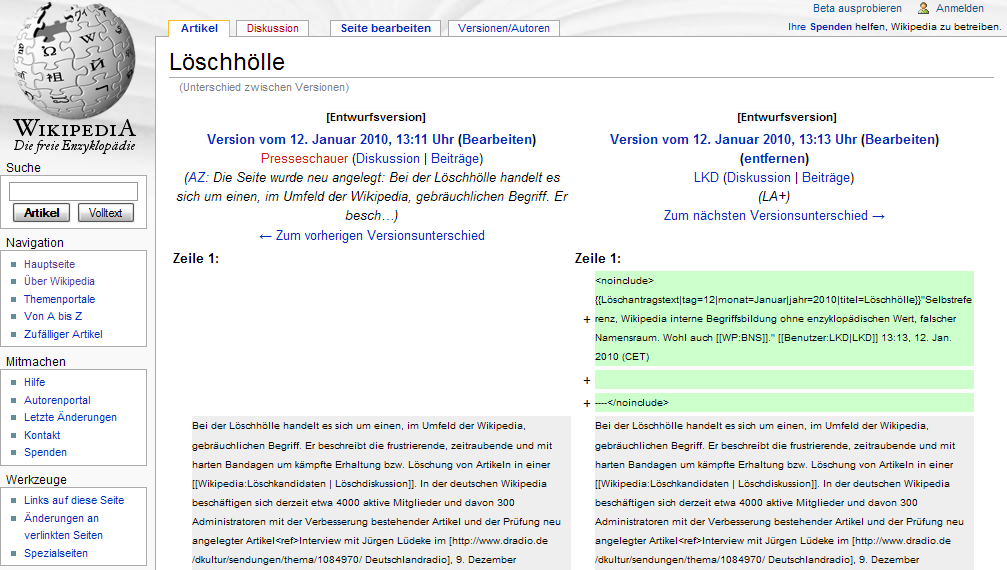This screenshot has height=570, width=1007.
Task: Open Zufälliger Artikel link
Action: point(63,334)
